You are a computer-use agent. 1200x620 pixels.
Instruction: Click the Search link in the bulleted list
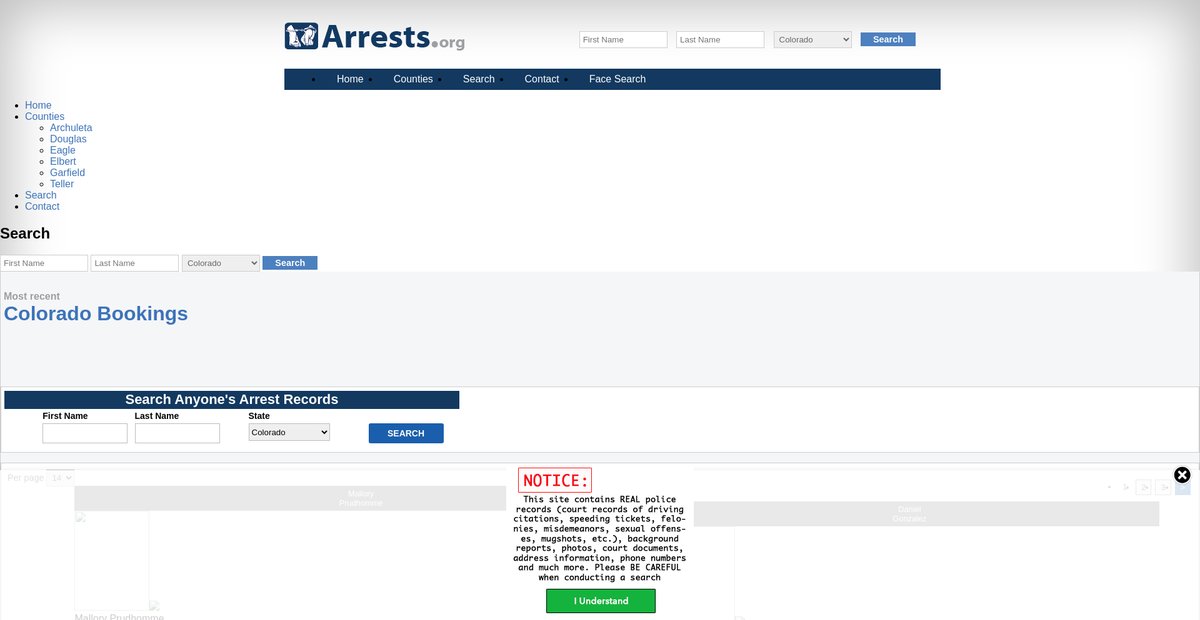pyautogui.click(x=41, y=195)
